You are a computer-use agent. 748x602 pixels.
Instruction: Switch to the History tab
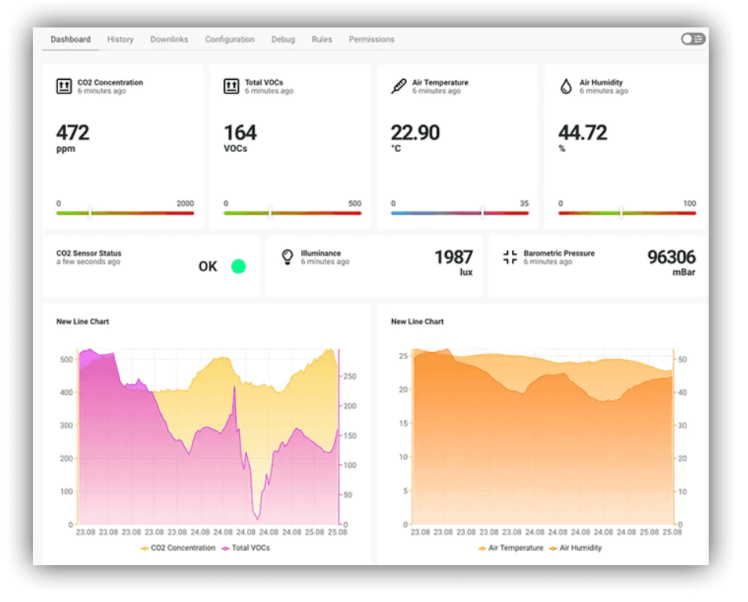pos(120,39)
